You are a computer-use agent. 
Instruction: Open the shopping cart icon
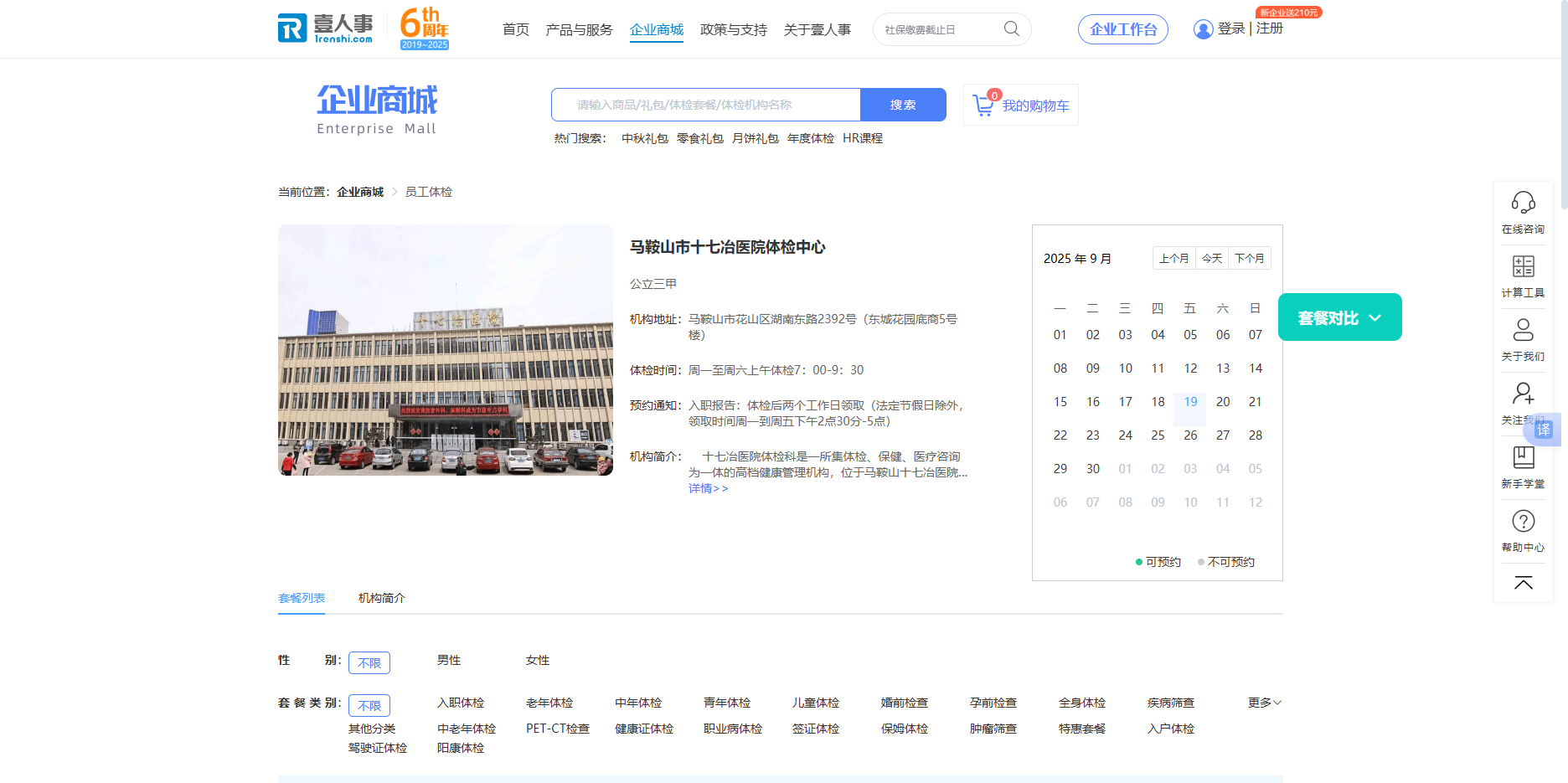tap(983, 106)
